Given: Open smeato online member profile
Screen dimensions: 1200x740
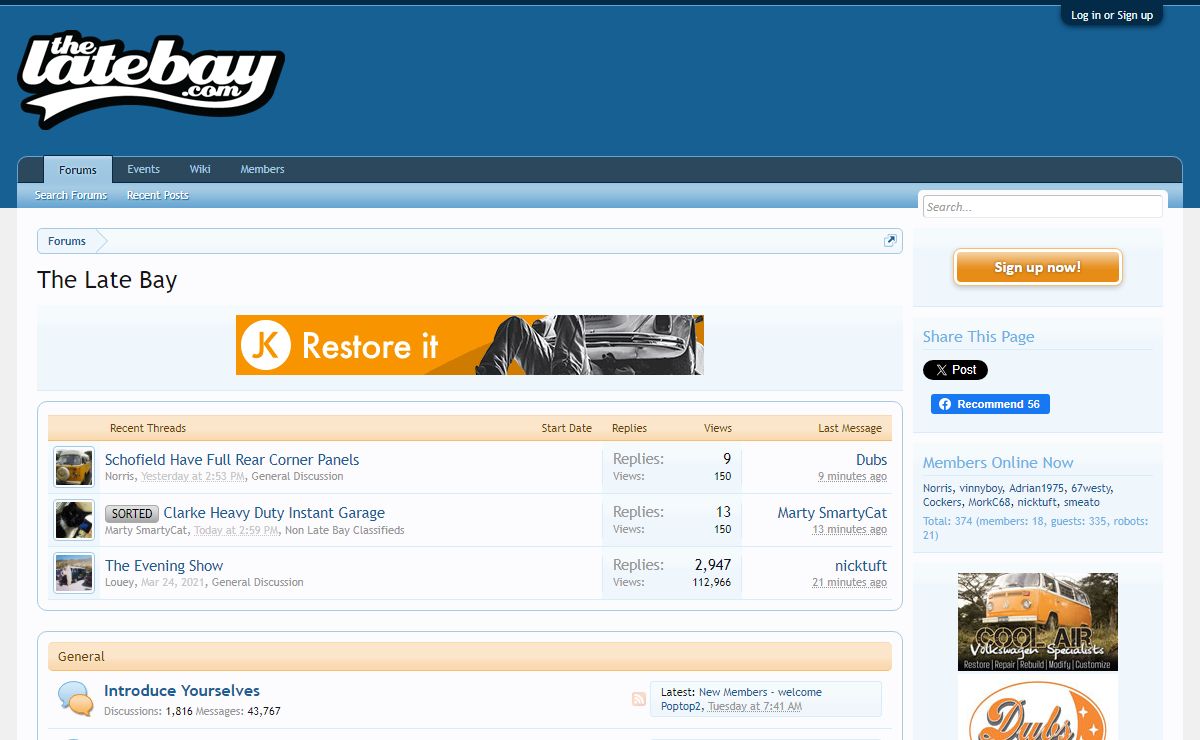Looking at the screenshot, I should [x=1081, y=503].
